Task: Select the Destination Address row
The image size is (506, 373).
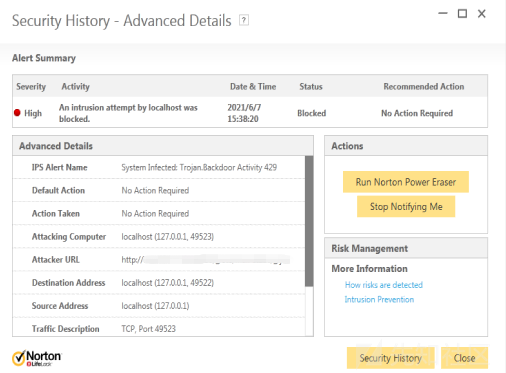Action: [x=159, y=283]
